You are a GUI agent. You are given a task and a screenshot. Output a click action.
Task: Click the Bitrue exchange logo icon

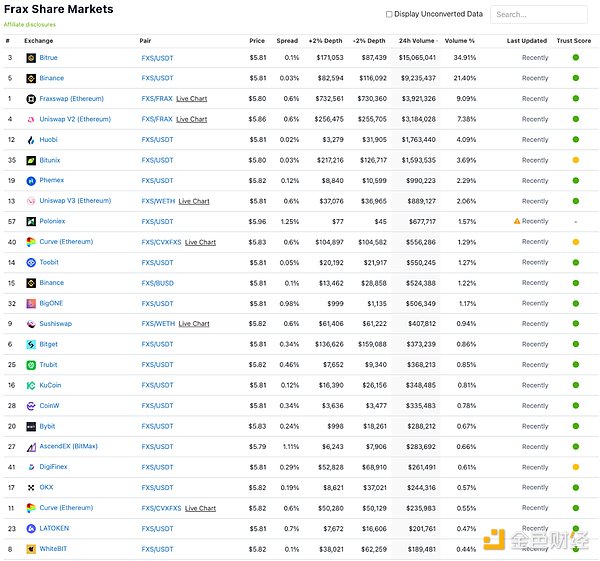click(31, 58)
